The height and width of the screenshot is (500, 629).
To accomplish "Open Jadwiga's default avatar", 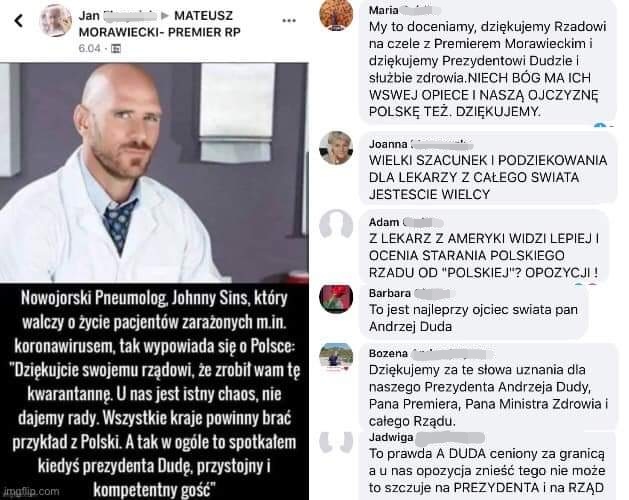I will [336, 441].
